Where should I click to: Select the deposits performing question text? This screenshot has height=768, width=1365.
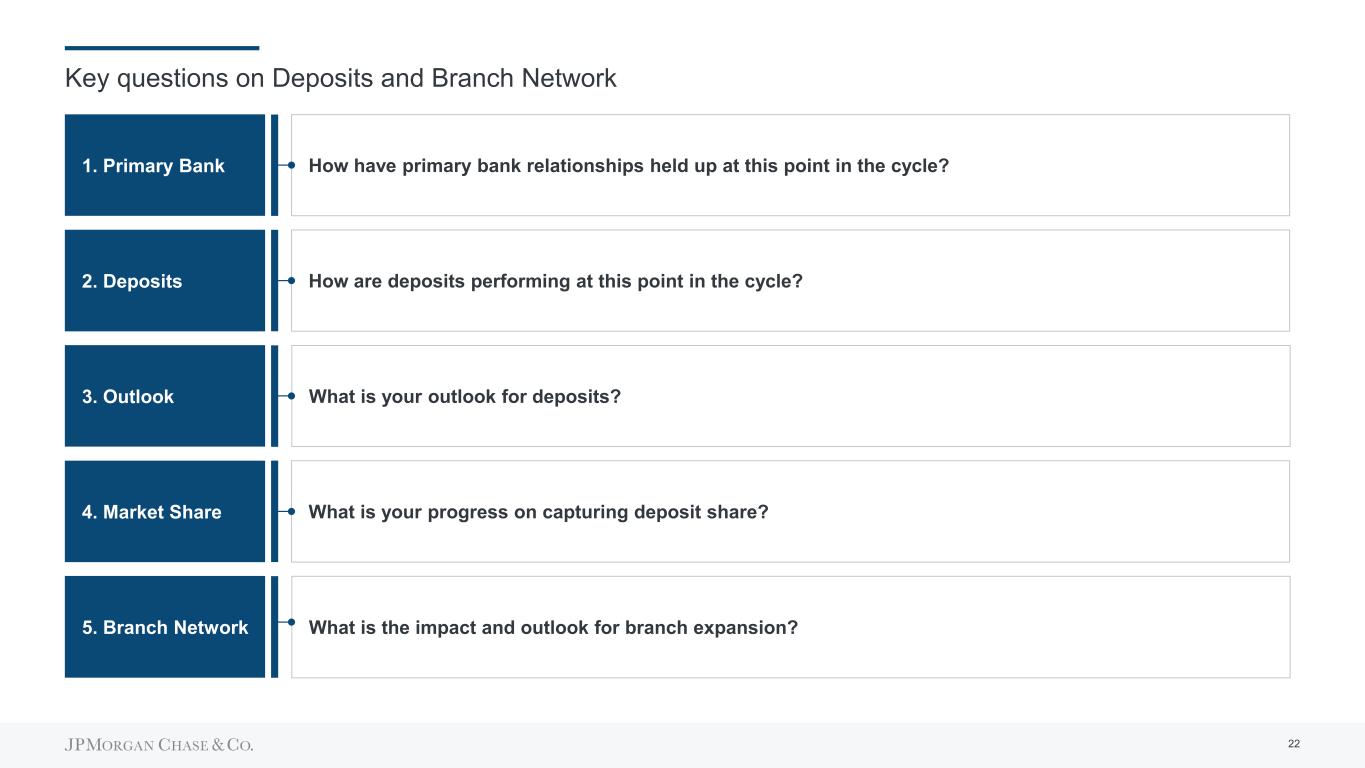tap(555, 281)
